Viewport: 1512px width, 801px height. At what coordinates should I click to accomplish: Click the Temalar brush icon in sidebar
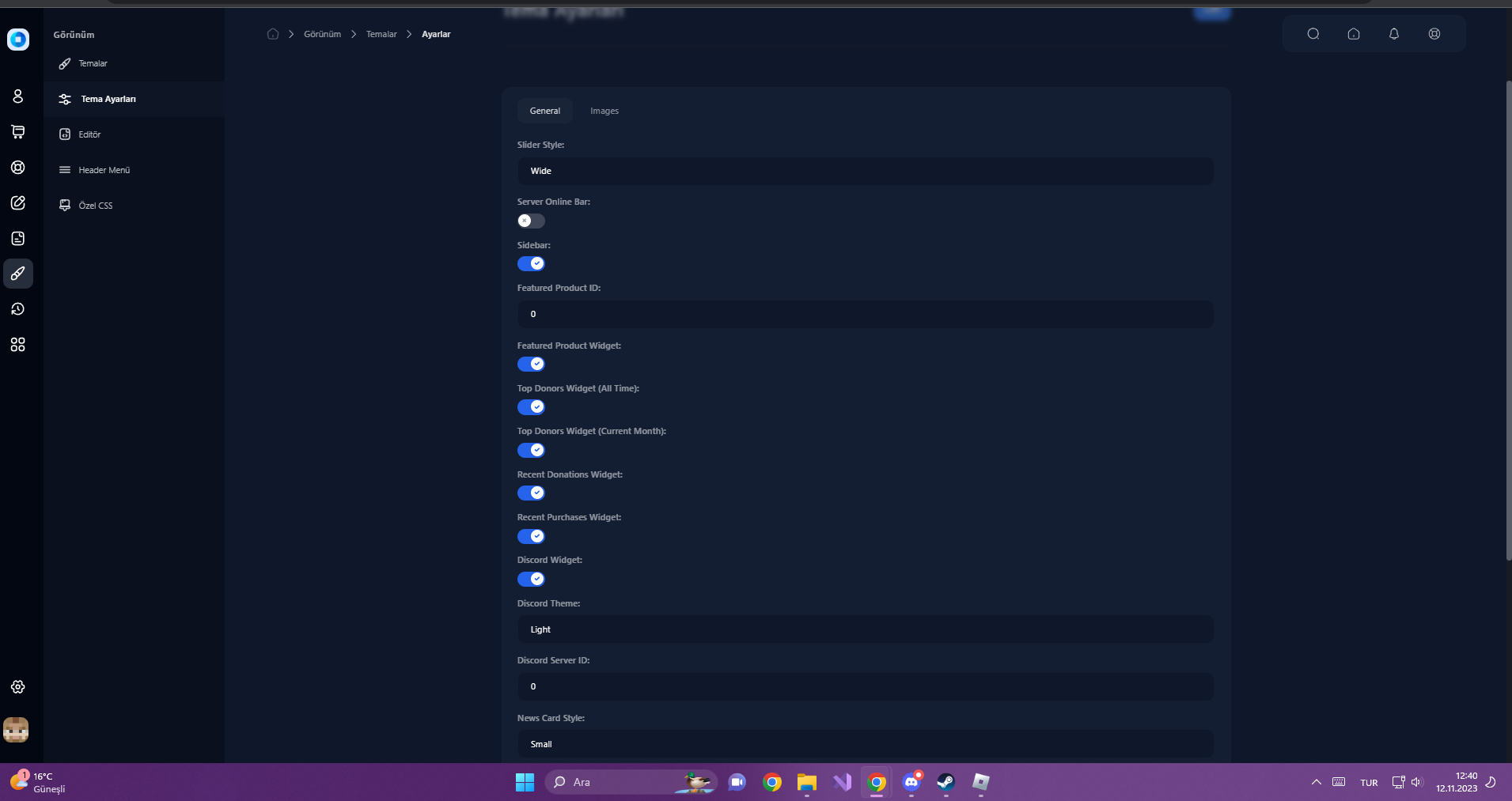click(x=65, y=63)
